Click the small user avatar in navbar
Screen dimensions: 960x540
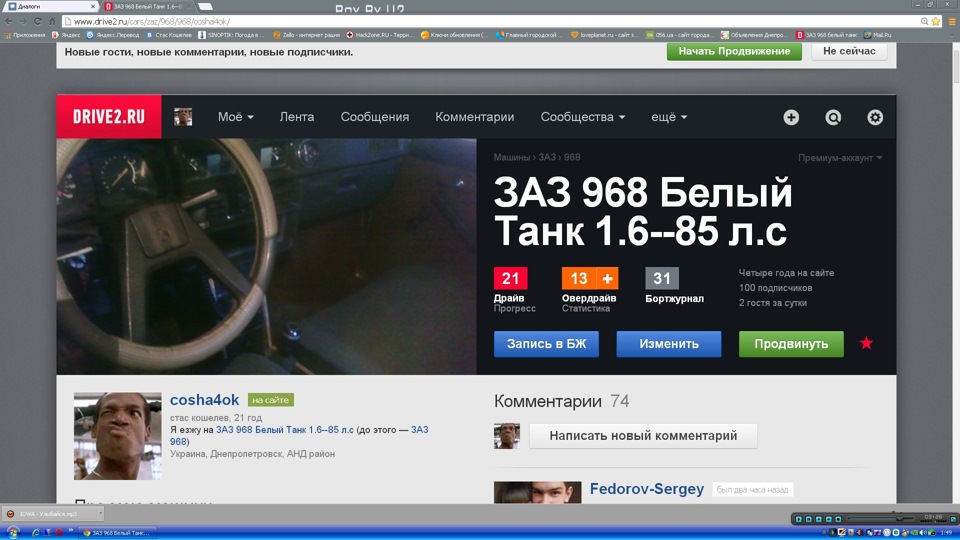tap(183, 116)
